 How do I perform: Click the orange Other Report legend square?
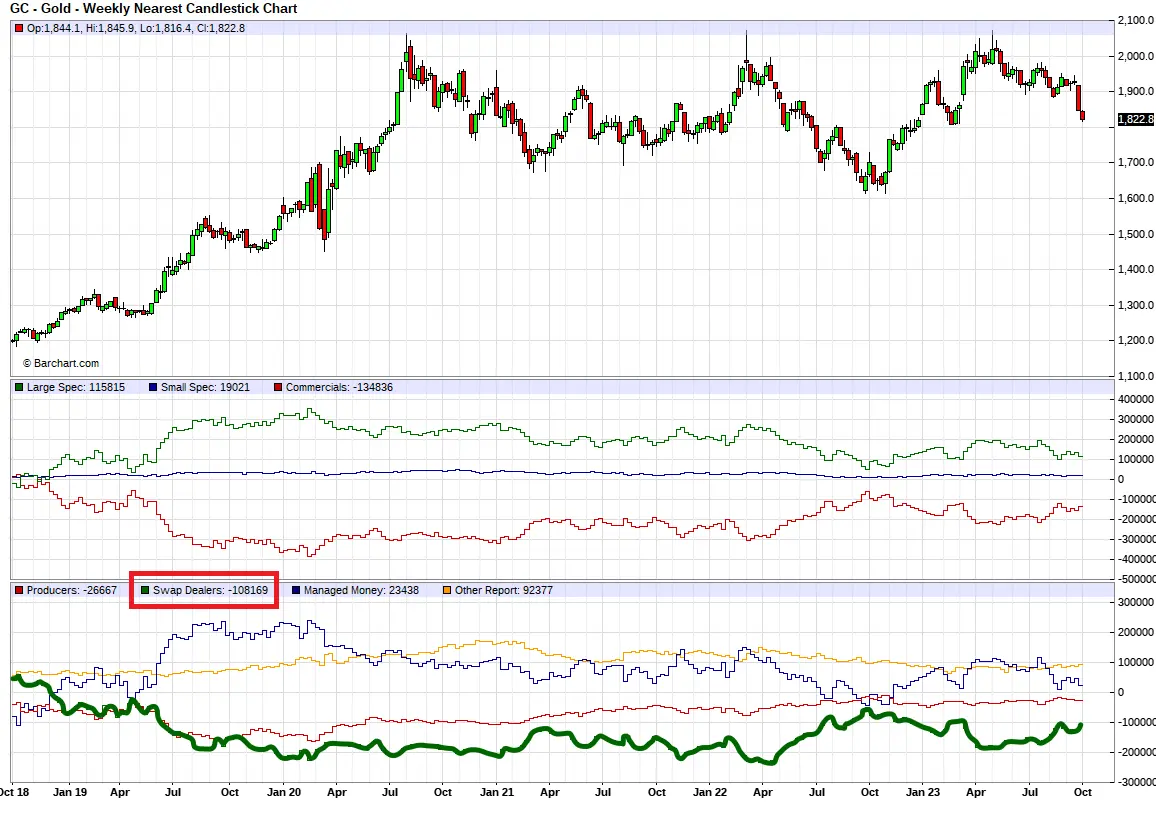click(446, 590)
